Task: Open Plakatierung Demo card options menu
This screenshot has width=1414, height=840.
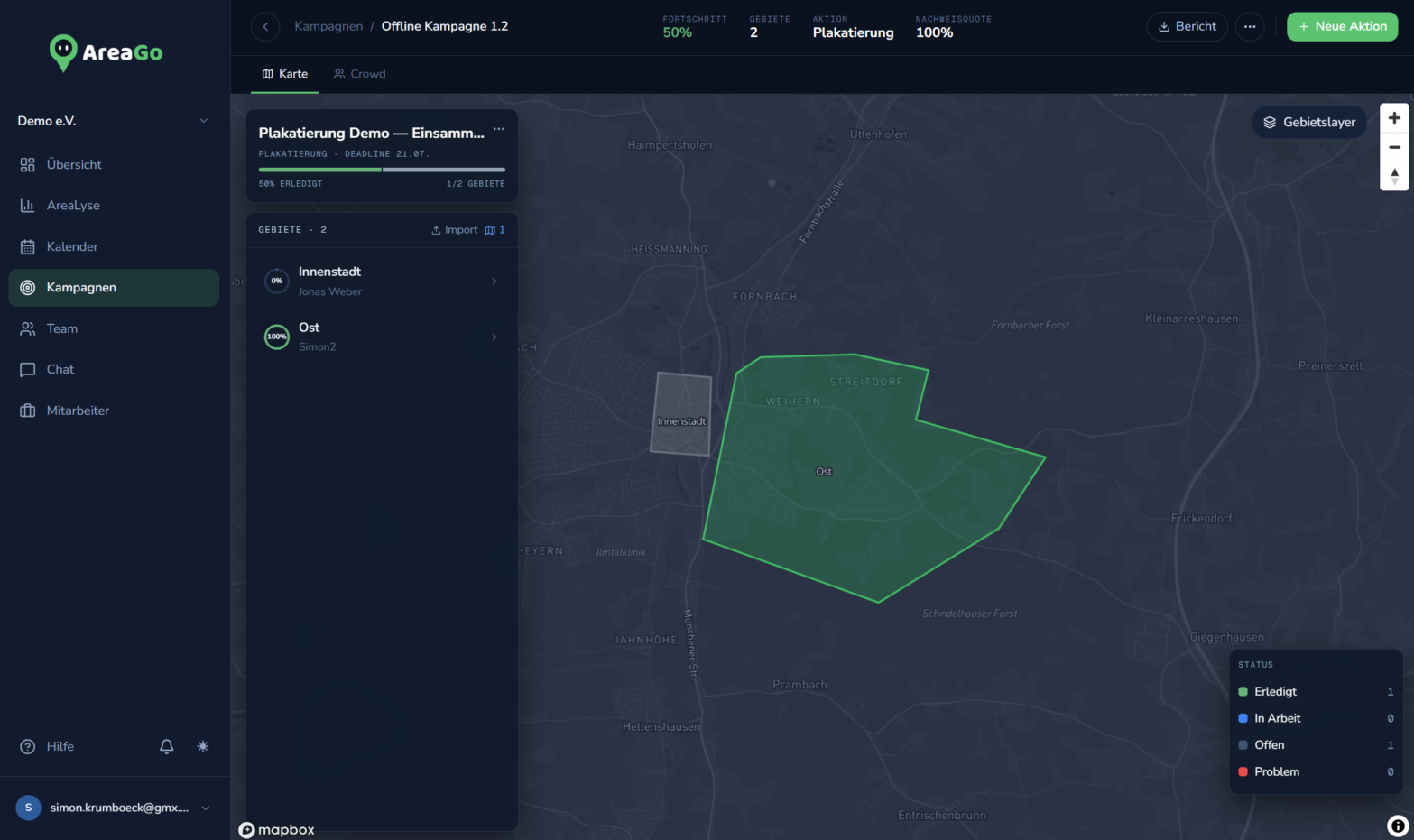Action: tap(499, 129)
